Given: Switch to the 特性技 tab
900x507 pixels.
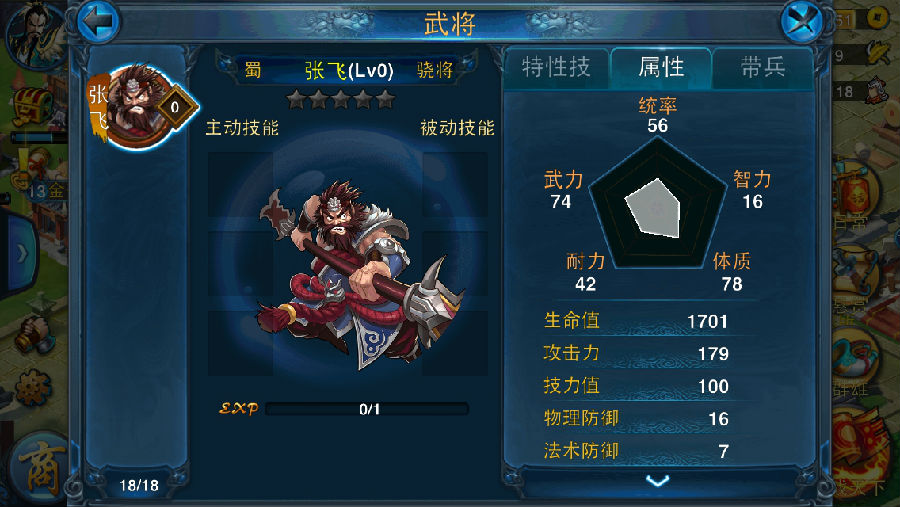Looking at the screenshot, I should 556,68.
